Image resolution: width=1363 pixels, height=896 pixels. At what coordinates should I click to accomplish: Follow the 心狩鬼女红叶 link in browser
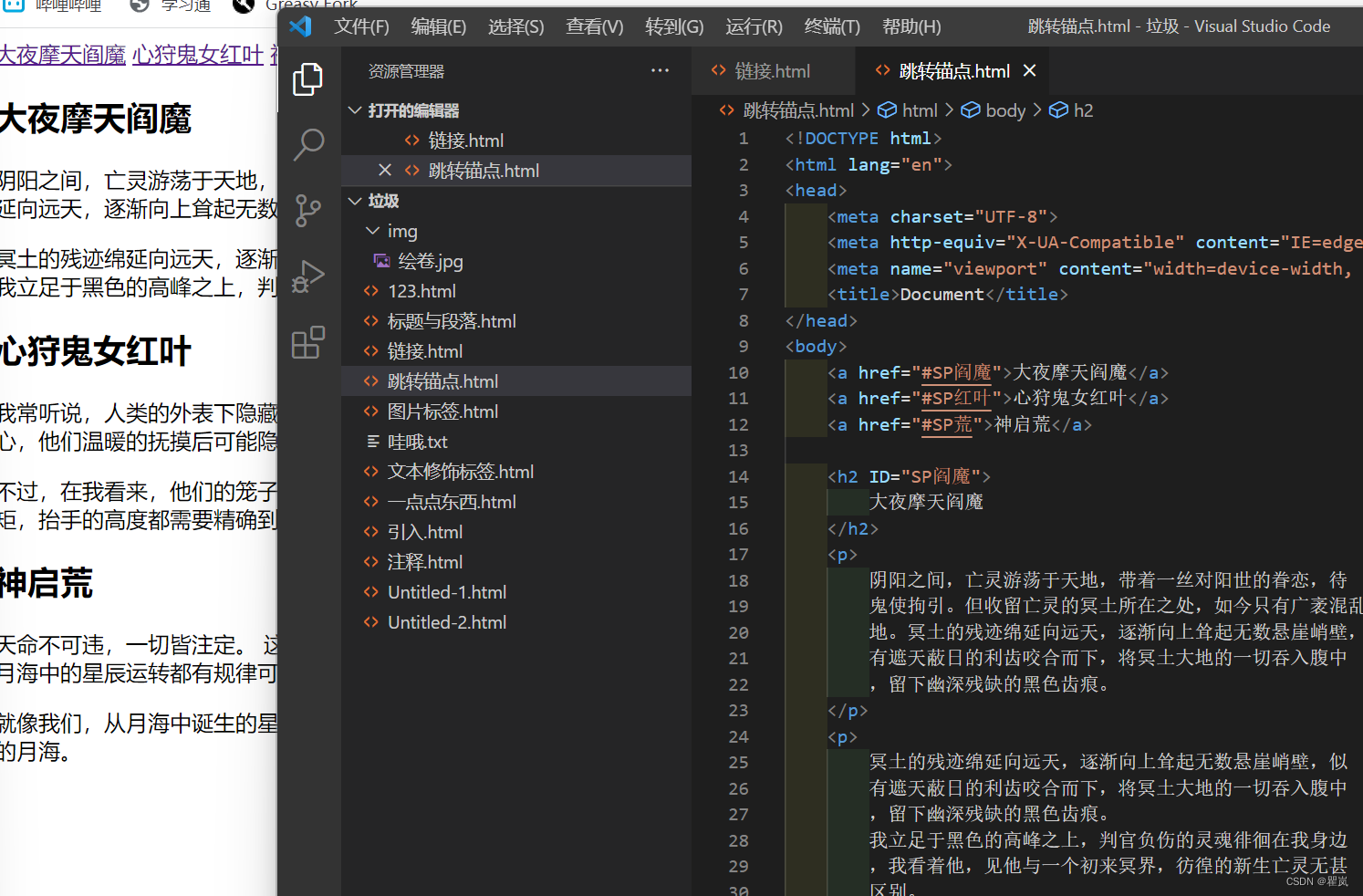coord(198,55)
